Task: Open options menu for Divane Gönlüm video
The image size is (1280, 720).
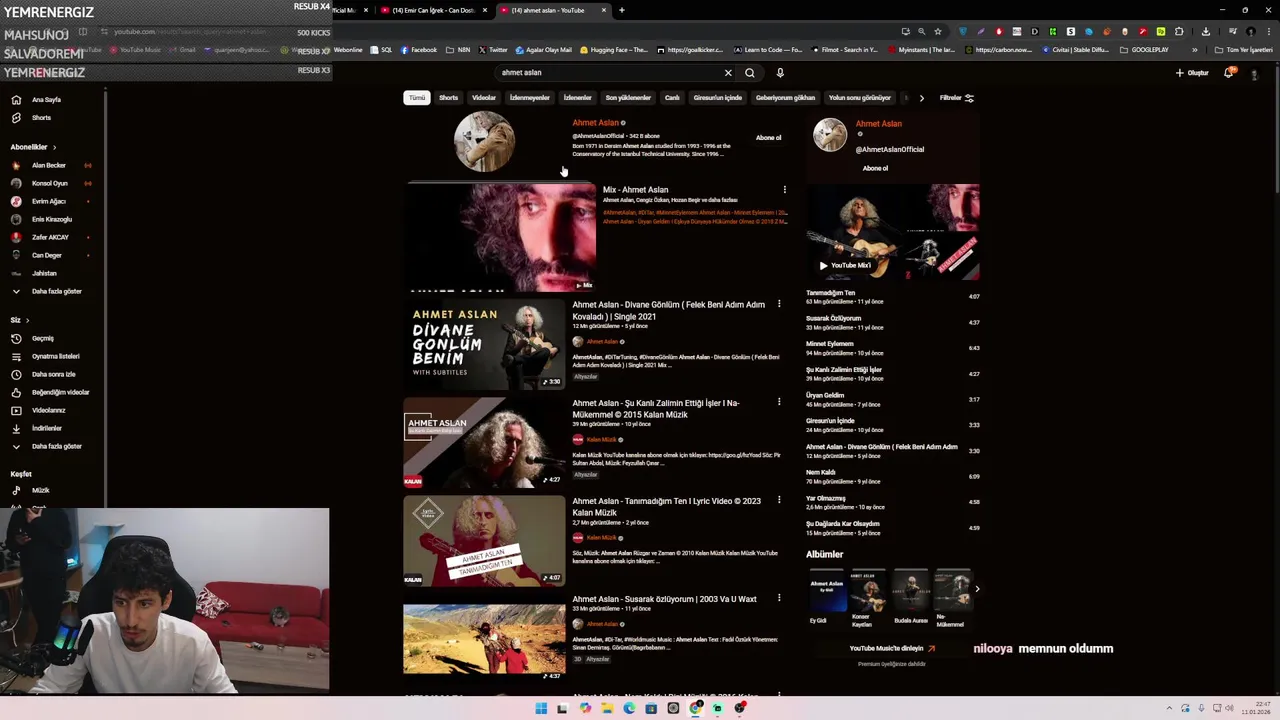Action: pos(779,304)
